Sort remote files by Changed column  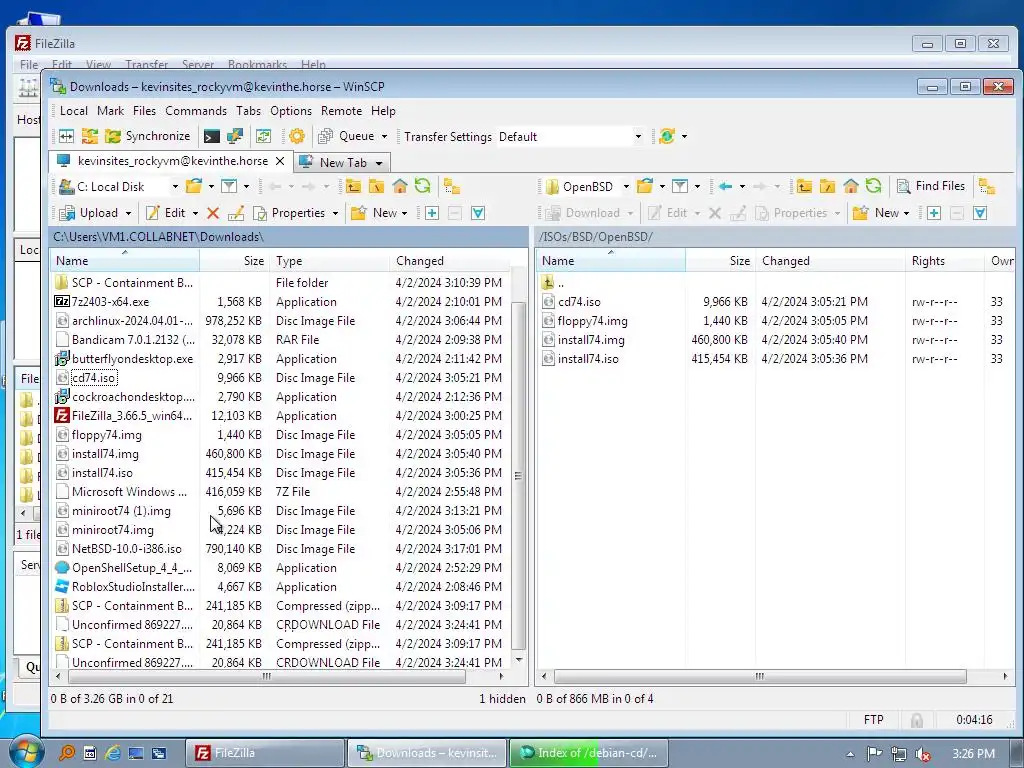830,261
